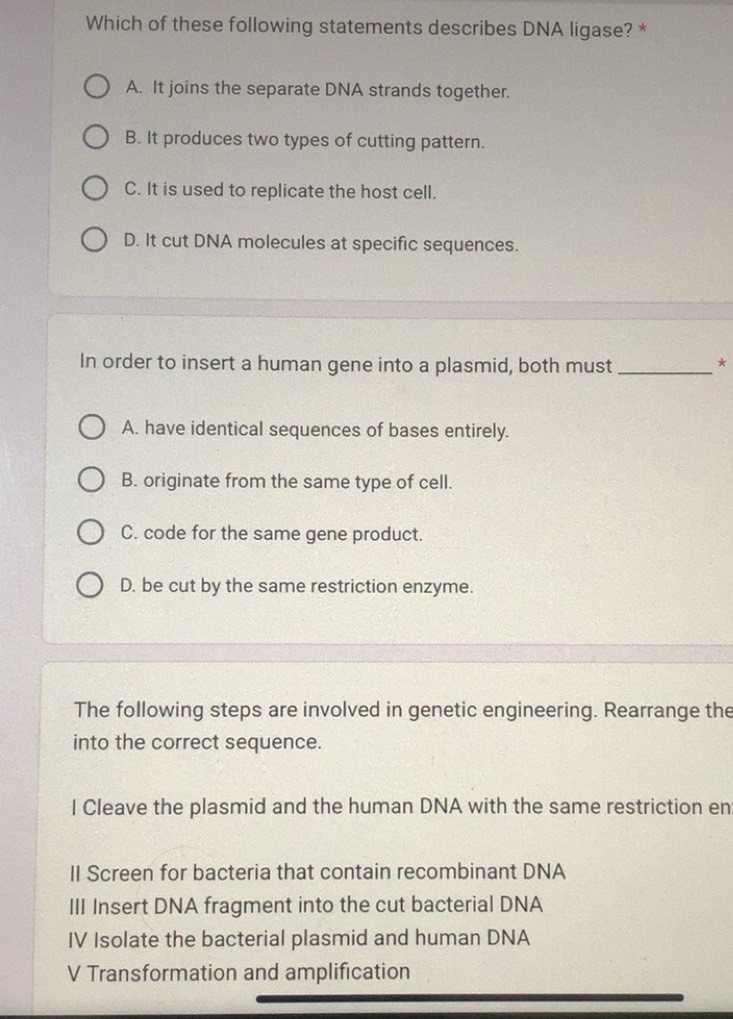
Task: Pick C: code for same gene product
Action: tap(92, 533)
